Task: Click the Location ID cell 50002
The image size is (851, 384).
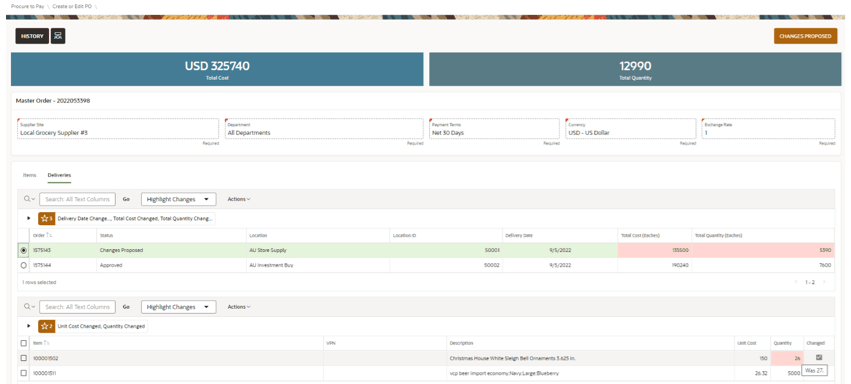Action: 446,265
